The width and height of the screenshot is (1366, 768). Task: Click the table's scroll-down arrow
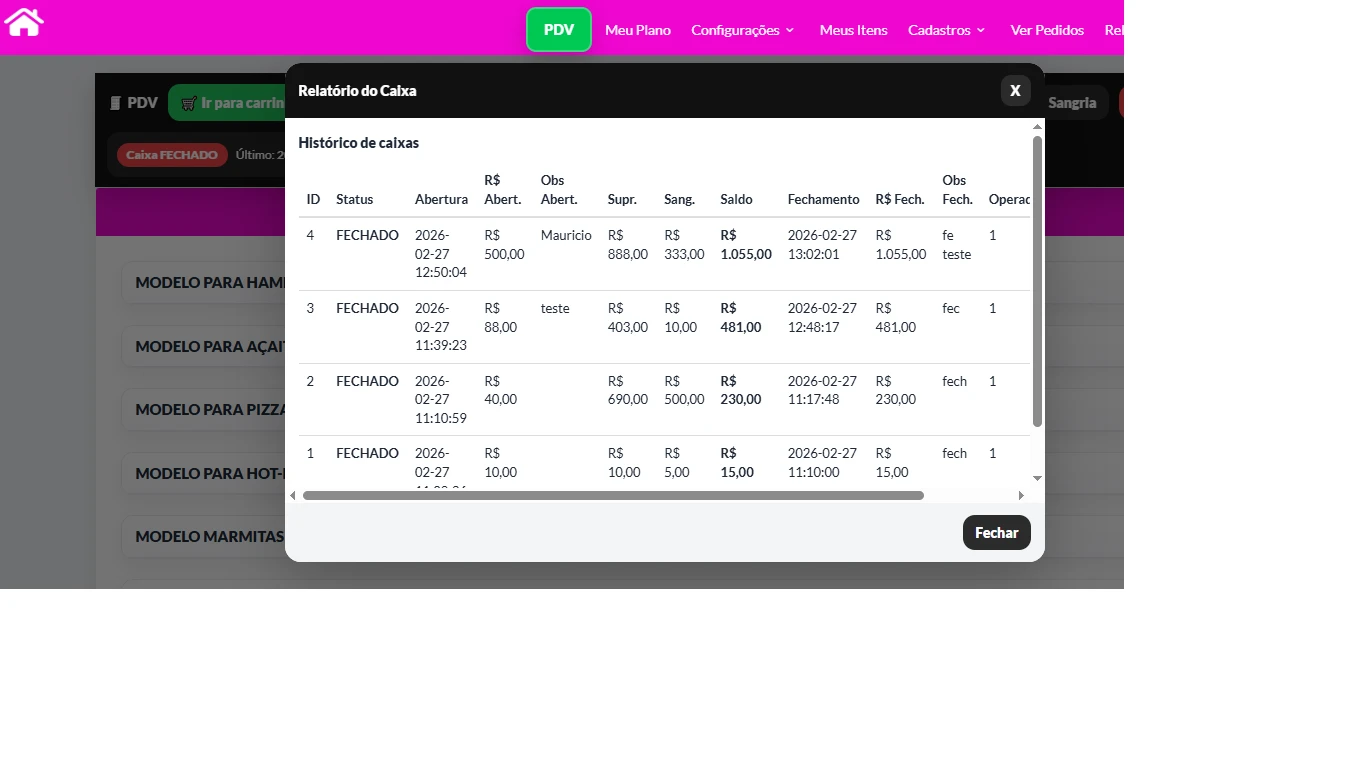(x=1037, y=478)
